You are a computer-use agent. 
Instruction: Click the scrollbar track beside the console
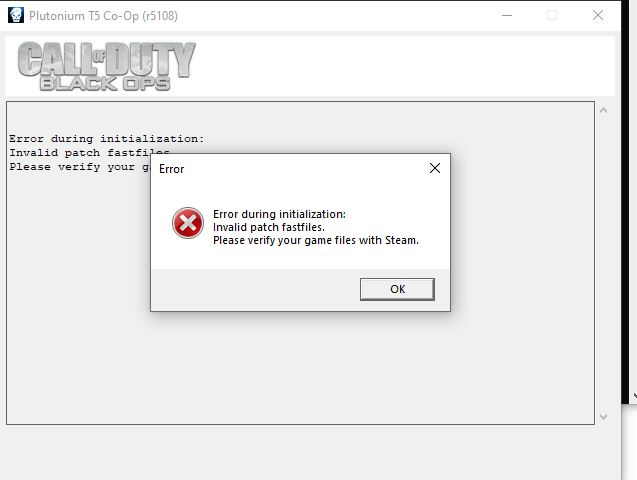(604, 263)
